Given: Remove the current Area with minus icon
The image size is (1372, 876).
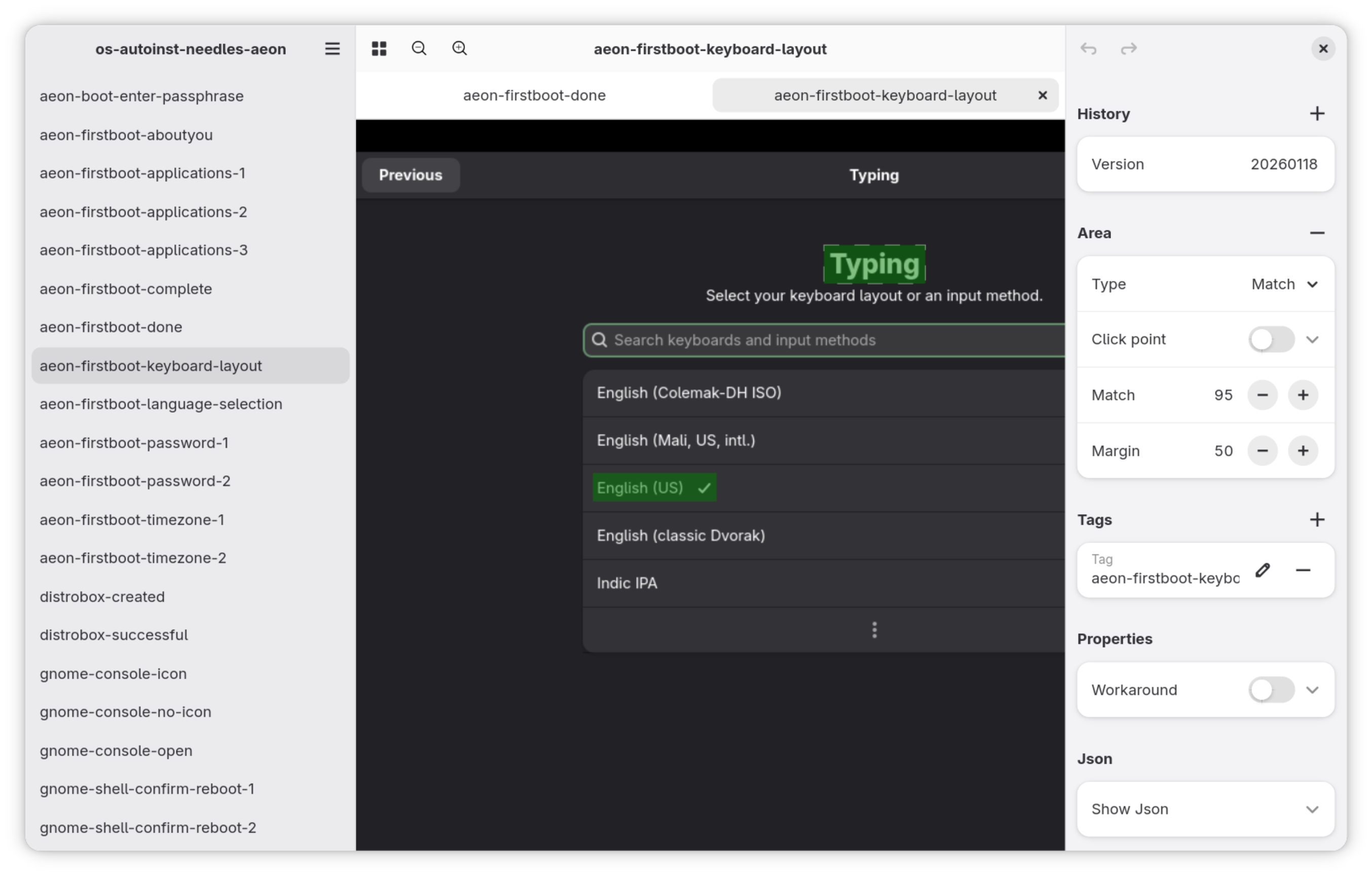Looking at the screenshot, I should [x=1317, y=233].
